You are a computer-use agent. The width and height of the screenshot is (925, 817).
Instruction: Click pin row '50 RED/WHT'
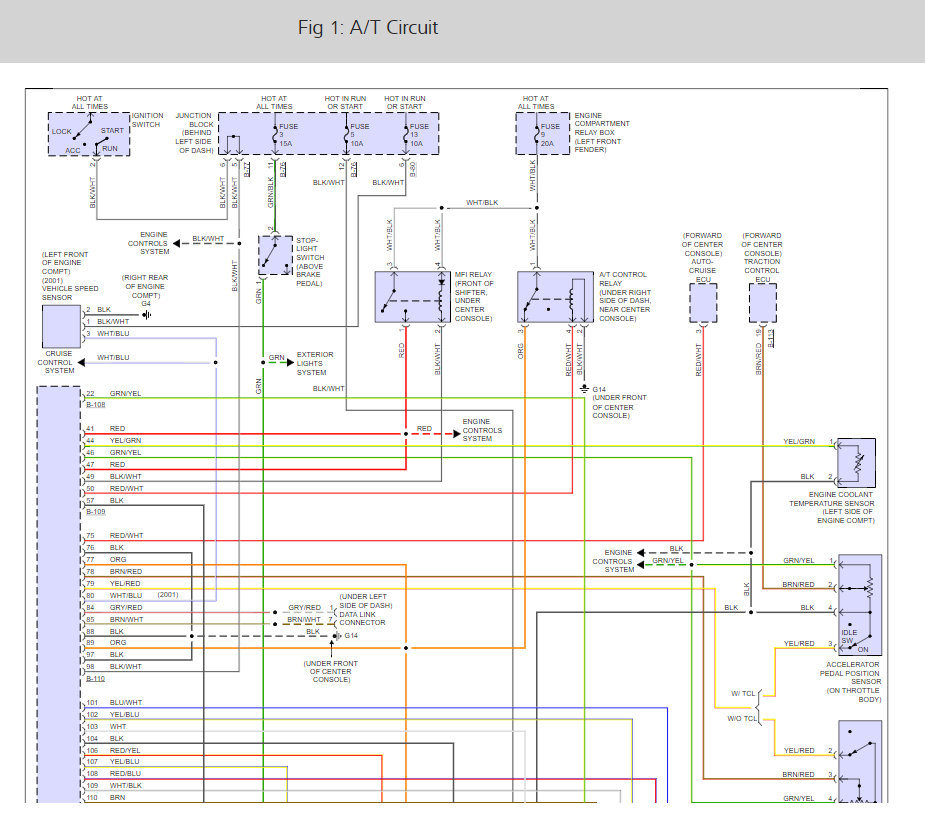tap(114, 488)
